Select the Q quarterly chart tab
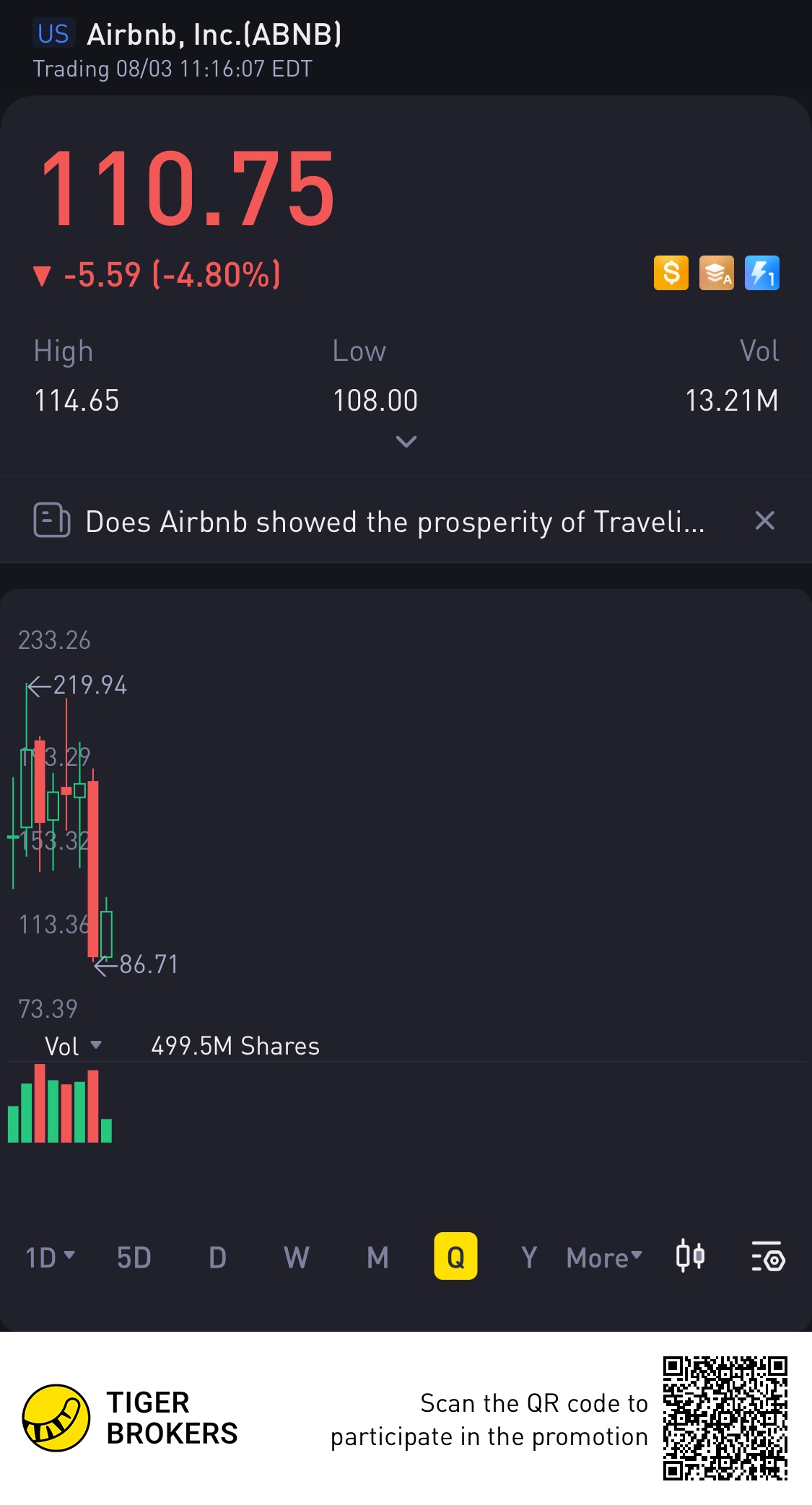 (455, 1256)
